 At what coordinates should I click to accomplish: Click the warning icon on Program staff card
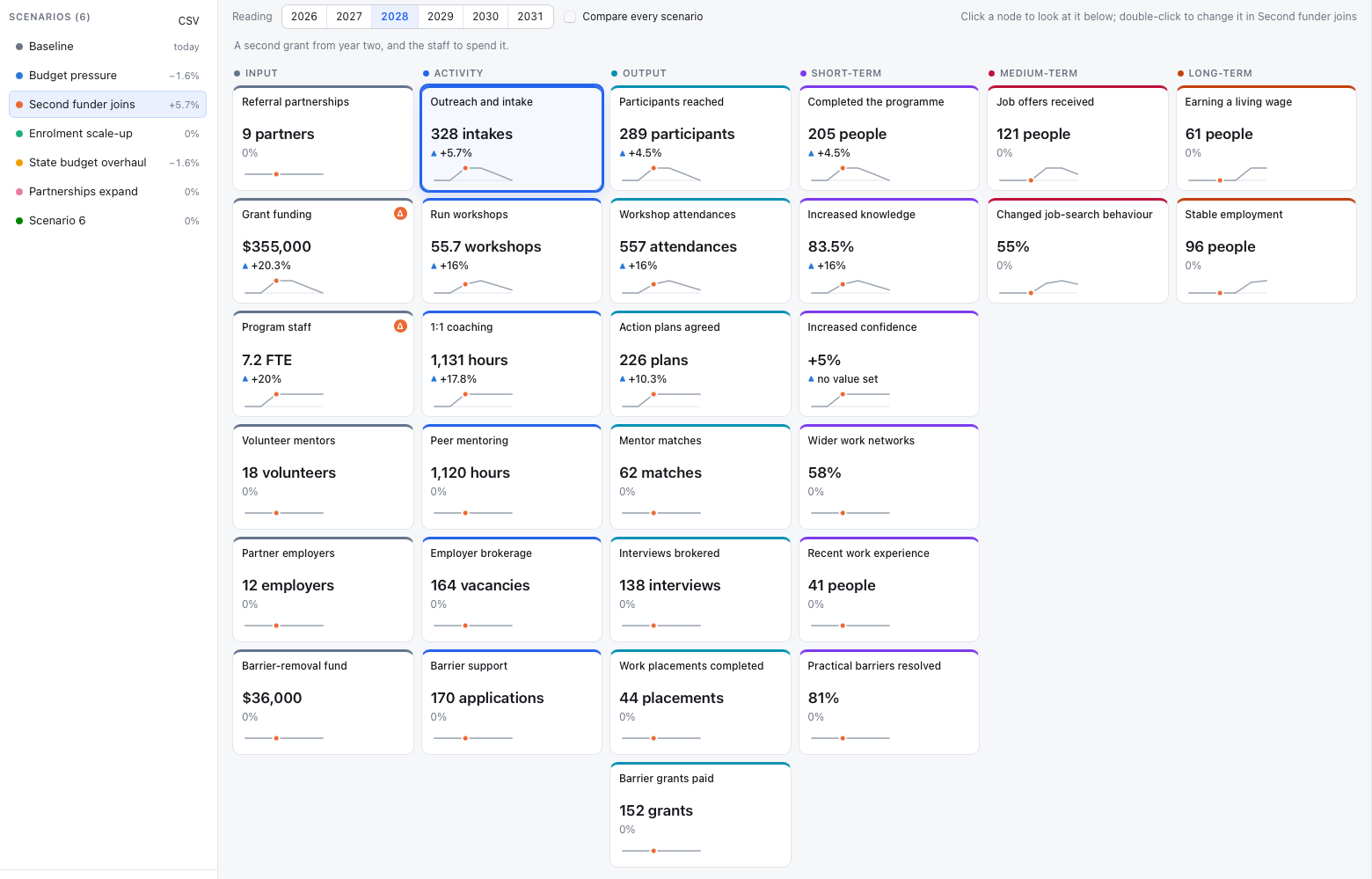400,326
